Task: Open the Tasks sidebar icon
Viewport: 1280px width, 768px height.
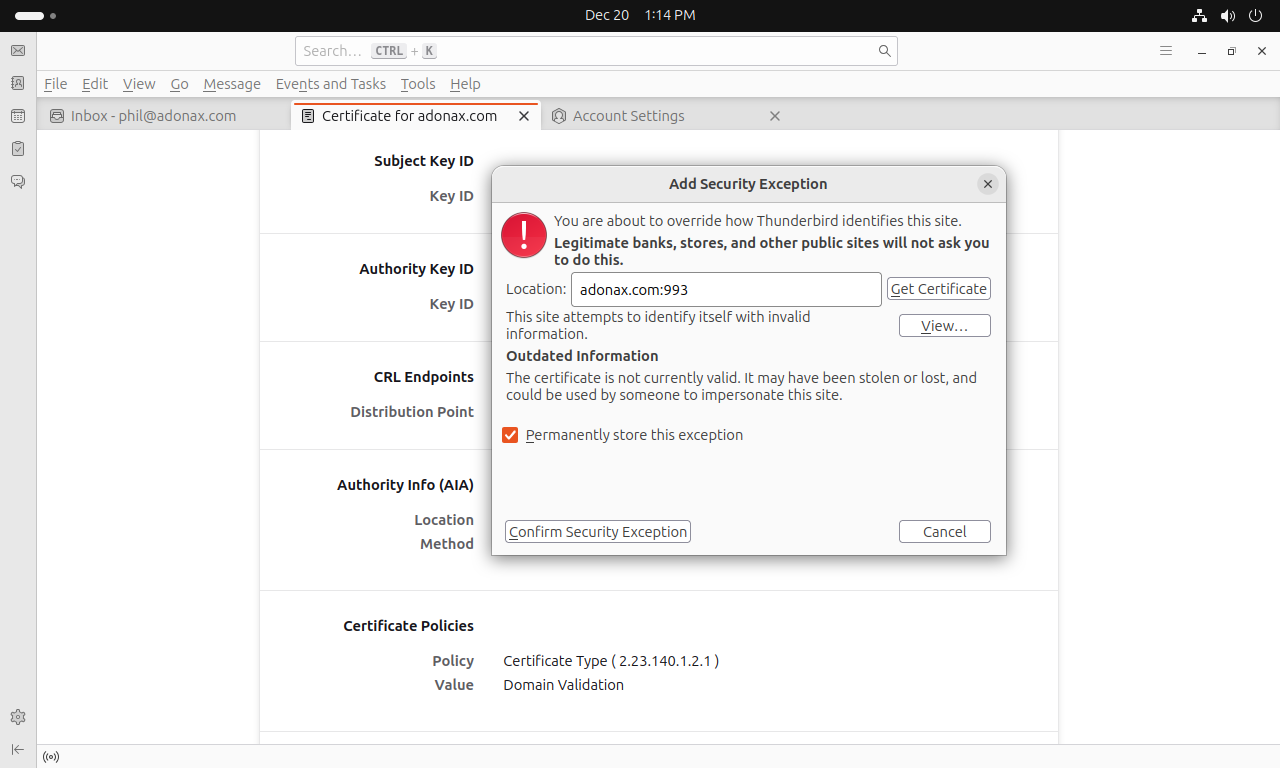Action: pos(18,149)
